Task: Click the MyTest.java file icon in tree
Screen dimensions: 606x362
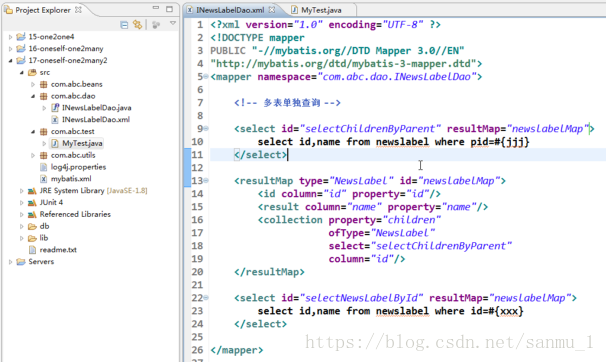Action: click(55, 143)
